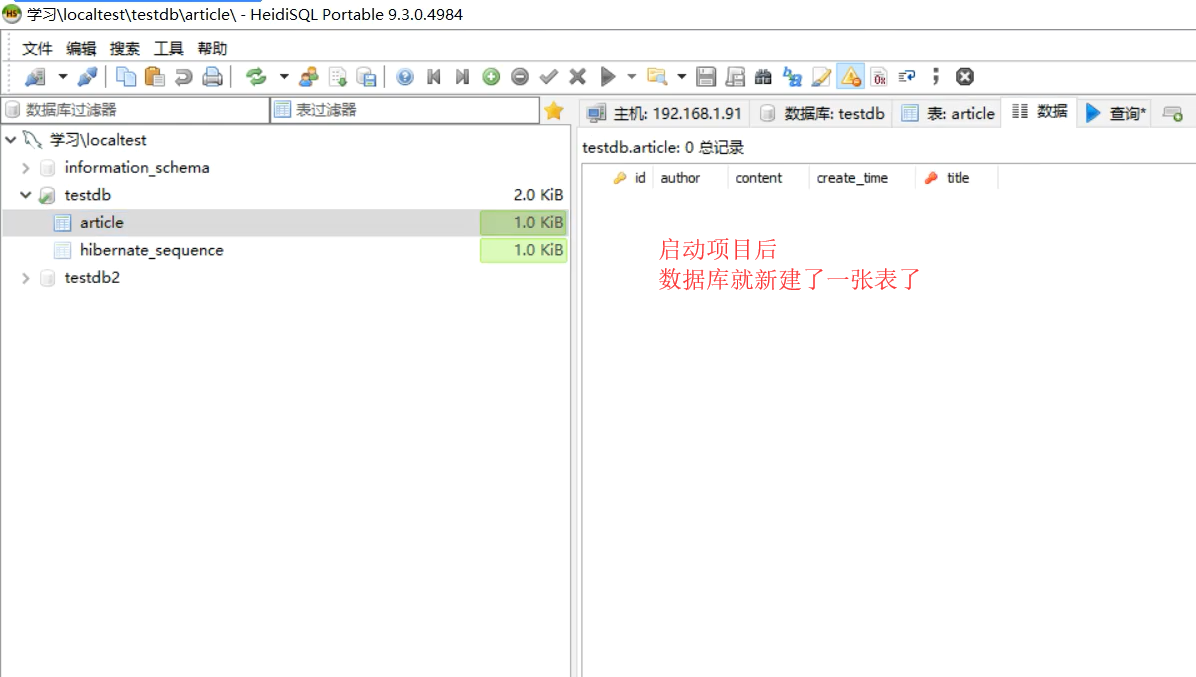
Task: Open the session manager dropdown arrow
Action: point(63,77)
